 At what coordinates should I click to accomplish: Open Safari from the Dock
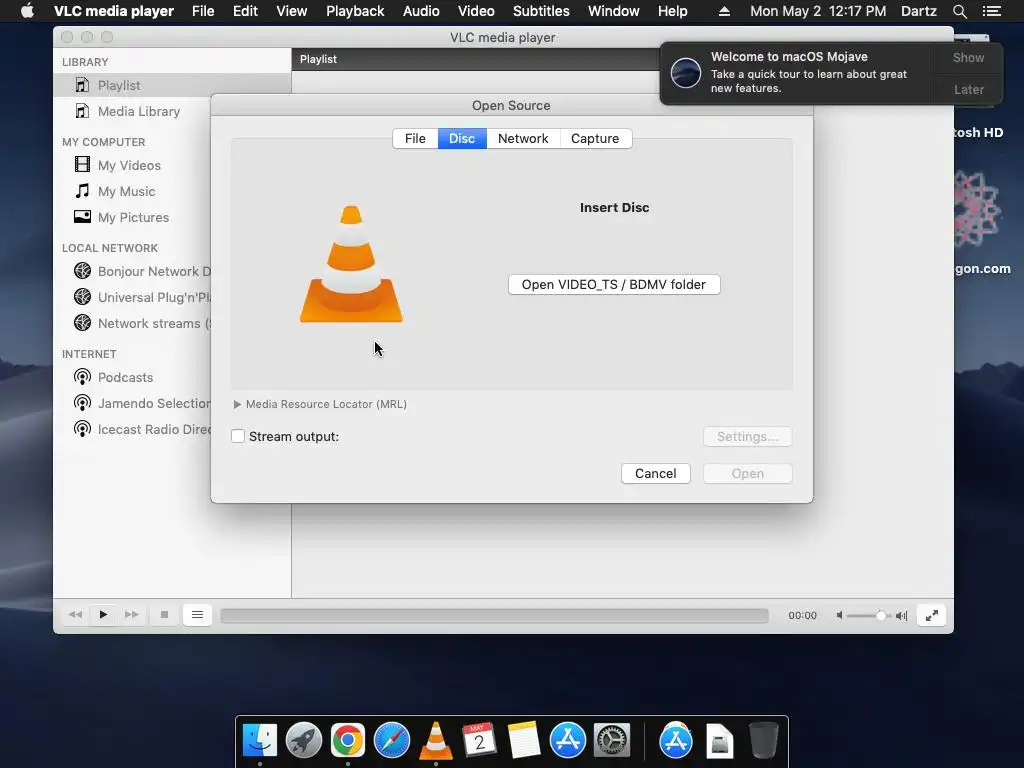pyautogui.click(x=392, y=741)
